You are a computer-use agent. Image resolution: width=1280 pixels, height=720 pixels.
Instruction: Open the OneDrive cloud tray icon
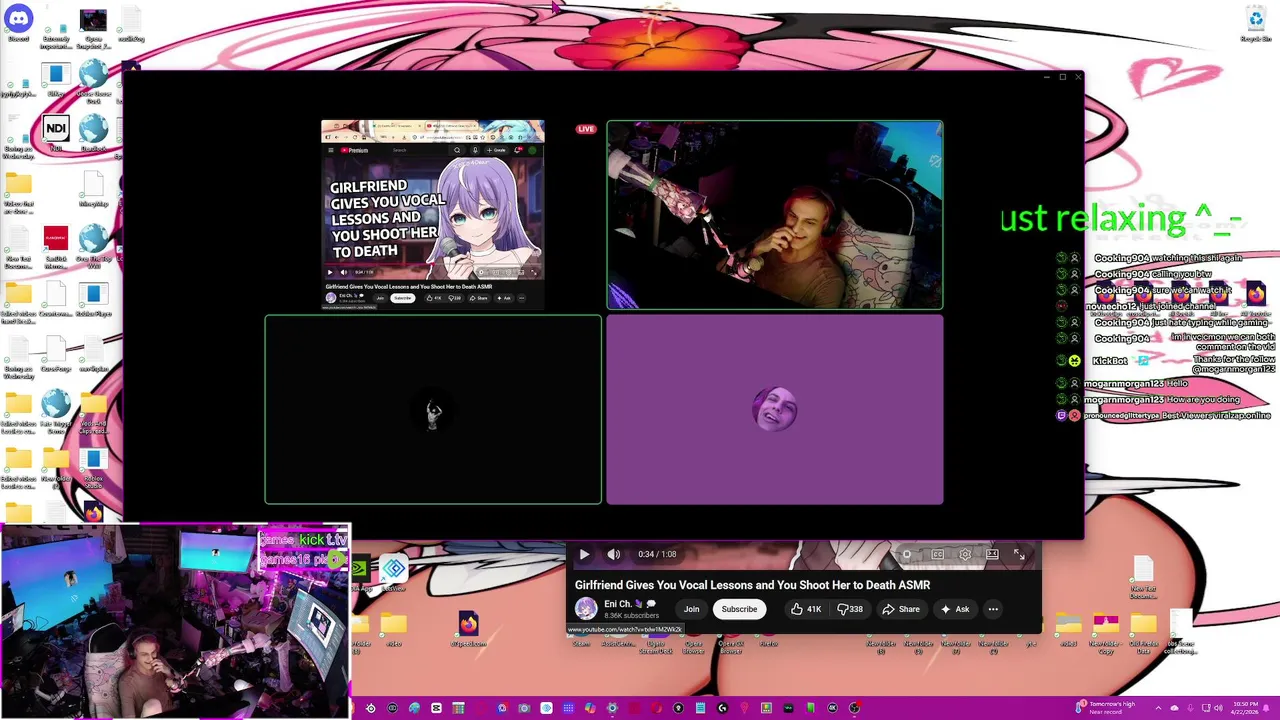(x=1174, y=708)
